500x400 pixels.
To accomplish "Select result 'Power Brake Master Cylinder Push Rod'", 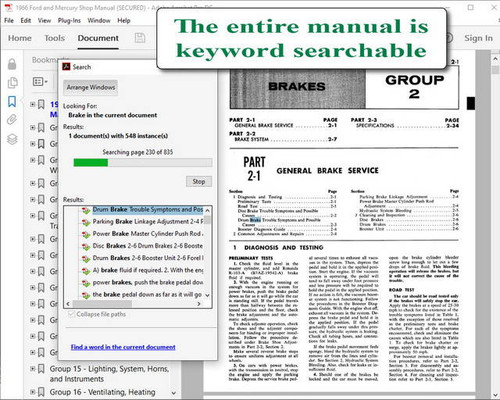I will [148, 234].
